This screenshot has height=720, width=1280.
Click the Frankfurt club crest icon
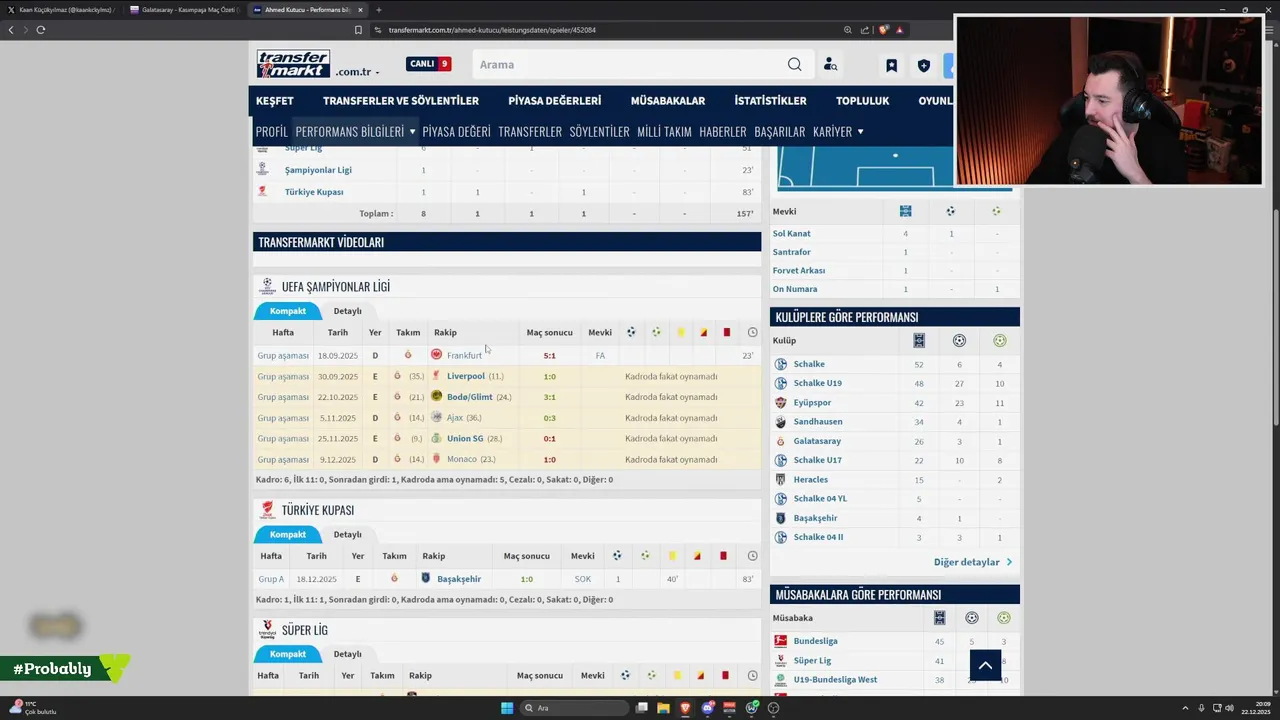(x=436, y=355)
